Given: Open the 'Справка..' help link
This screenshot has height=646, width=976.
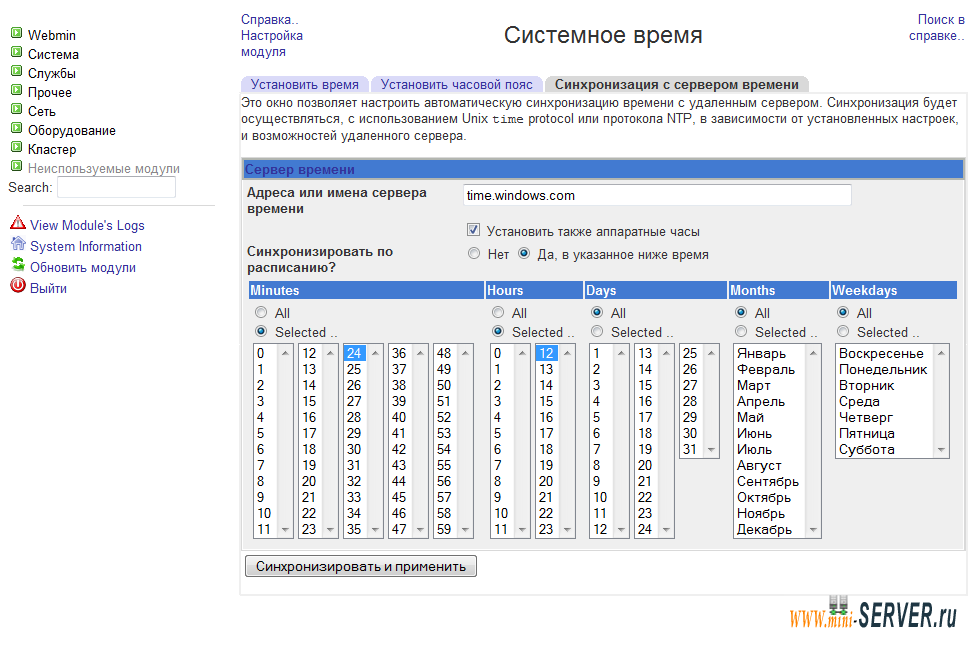Looking at the screenshot, I should (270, 19).
